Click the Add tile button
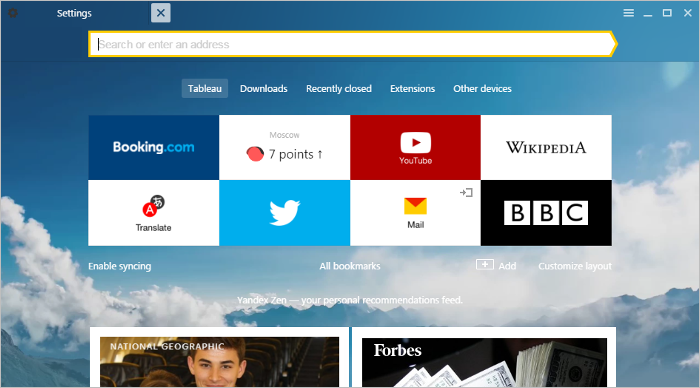This screenshot has width=700, height=388. [496, 266]
